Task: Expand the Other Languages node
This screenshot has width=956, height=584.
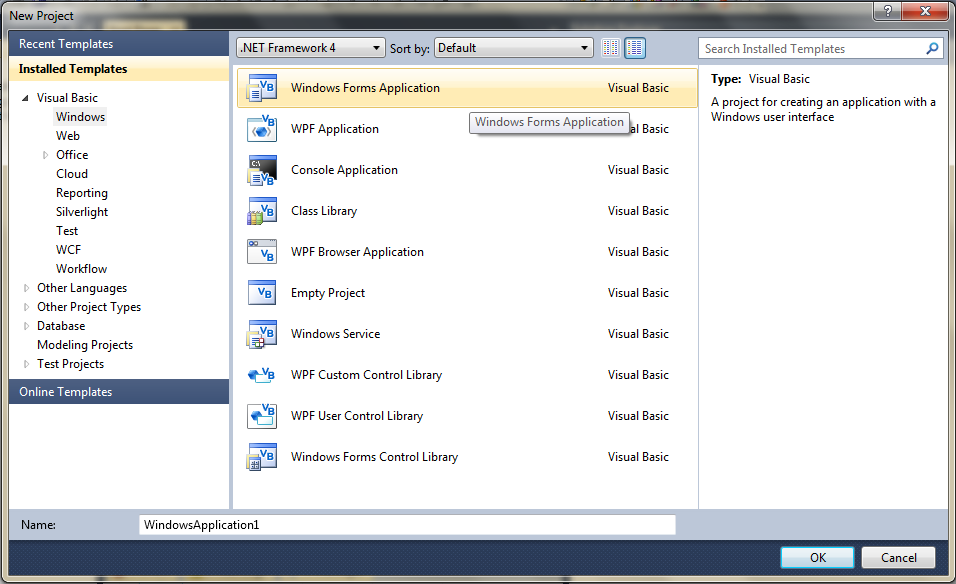Action: click(x=26, y=288)
